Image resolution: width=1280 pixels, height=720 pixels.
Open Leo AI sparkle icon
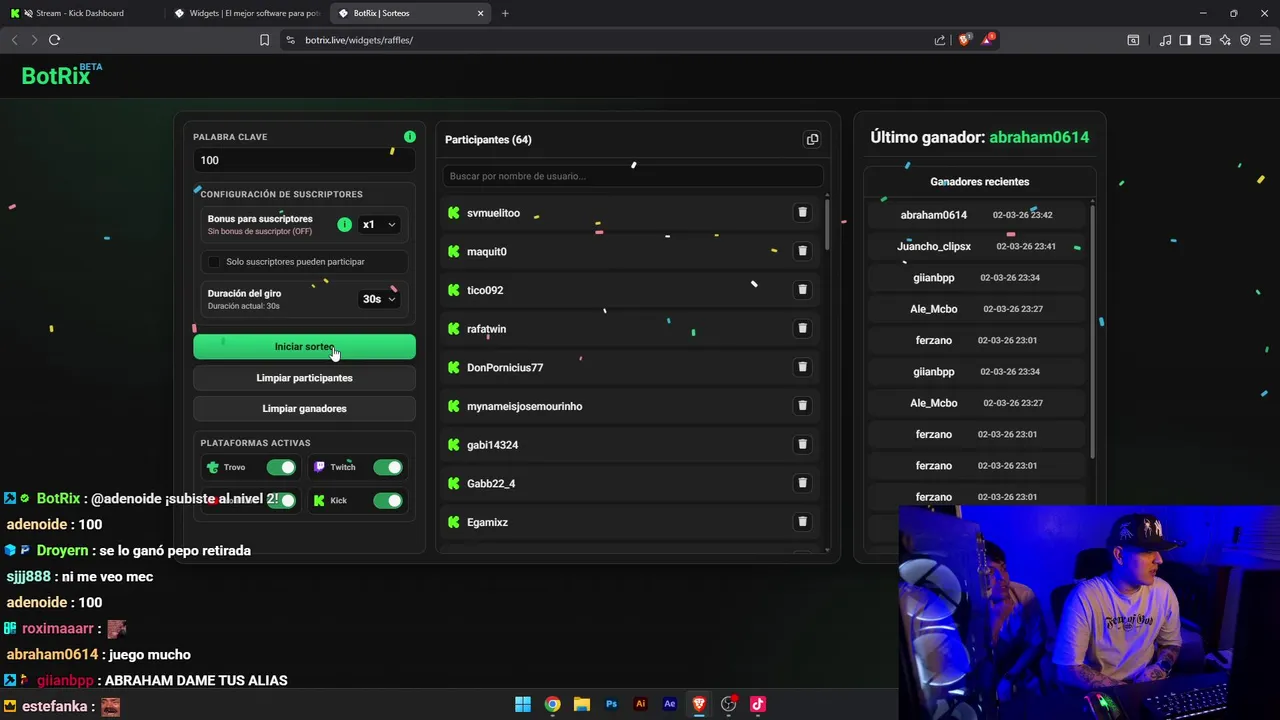1225,40
